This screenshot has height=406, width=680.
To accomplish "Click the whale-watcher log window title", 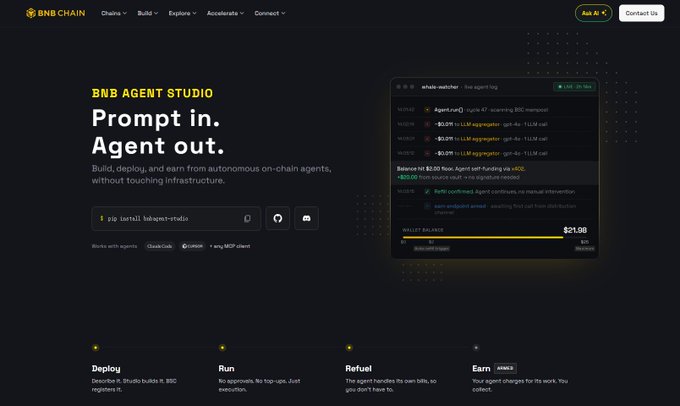I will [440, 87].
